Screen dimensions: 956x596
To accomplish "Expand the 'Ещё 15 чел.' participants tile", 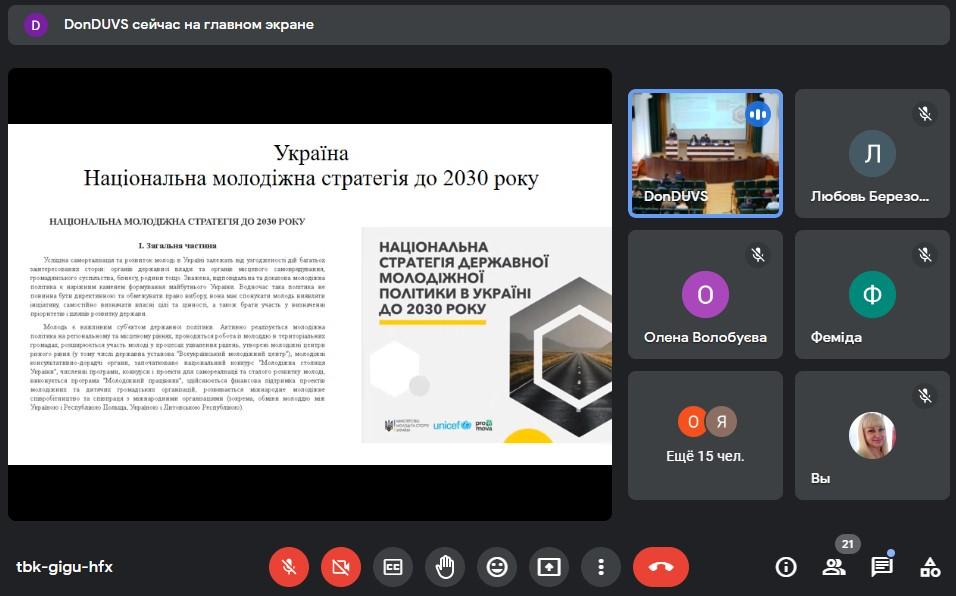I will point(704,435).
